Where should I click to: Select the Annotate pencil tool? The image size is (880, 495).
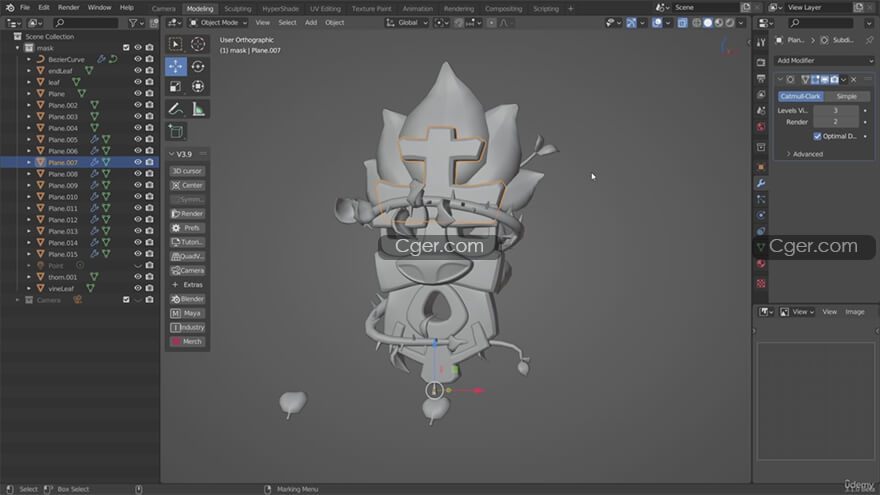(x=175, y=109)
